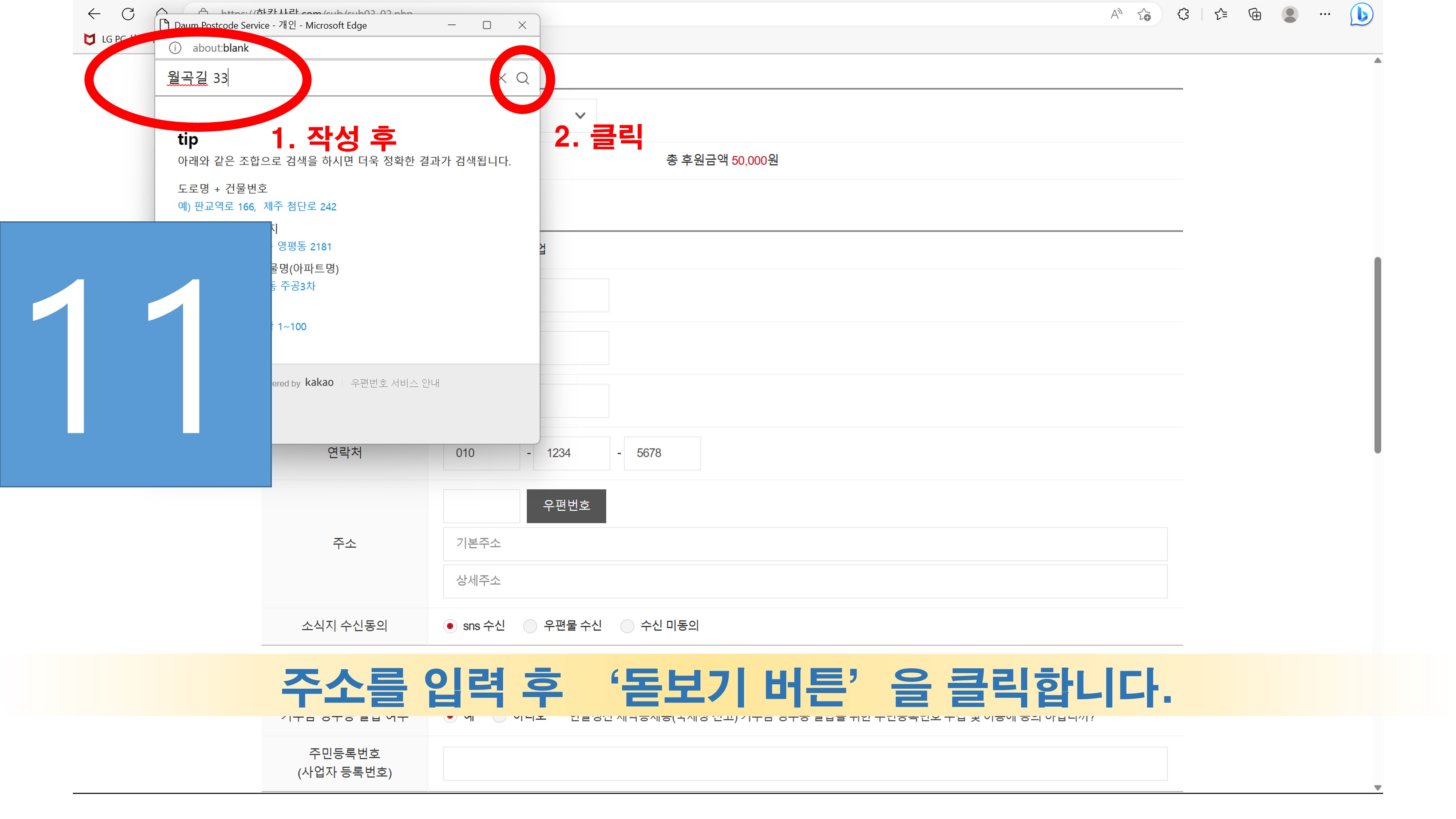Open the Collections icon in the toolbar
This screenshot has width=1456, height=819.
1255,14
